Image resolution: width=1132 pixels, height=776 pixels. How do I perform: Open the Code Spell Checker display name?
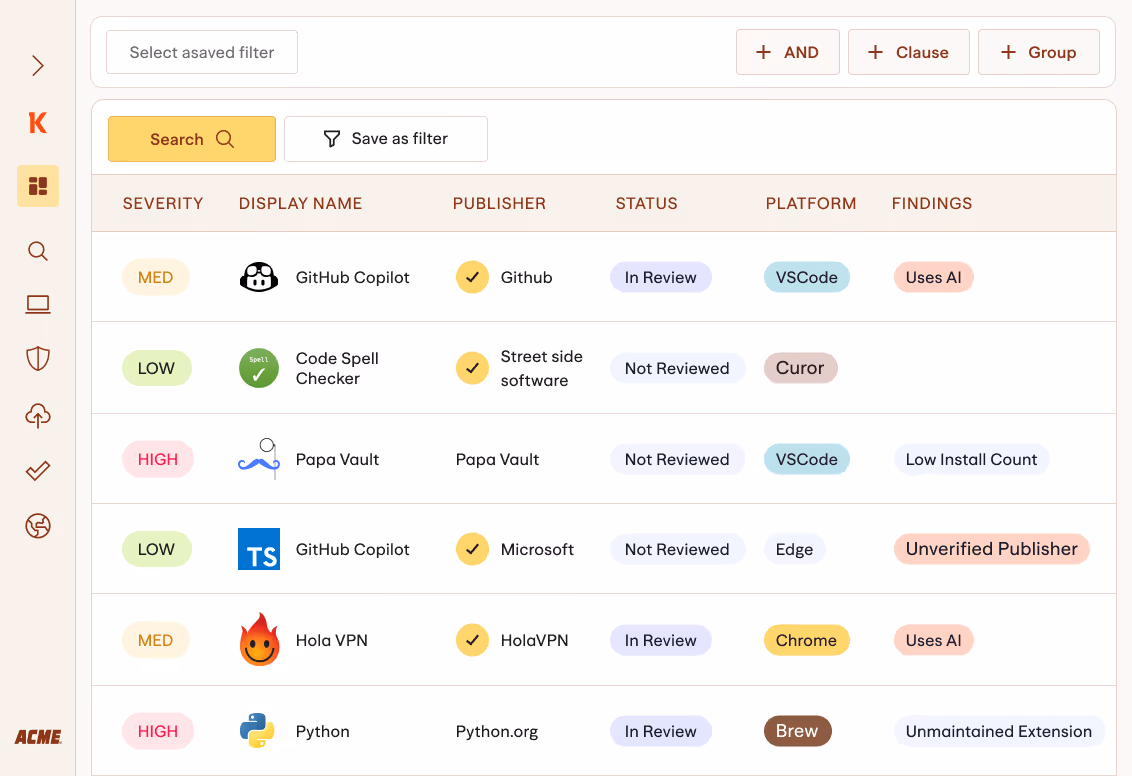coord(337,368)
